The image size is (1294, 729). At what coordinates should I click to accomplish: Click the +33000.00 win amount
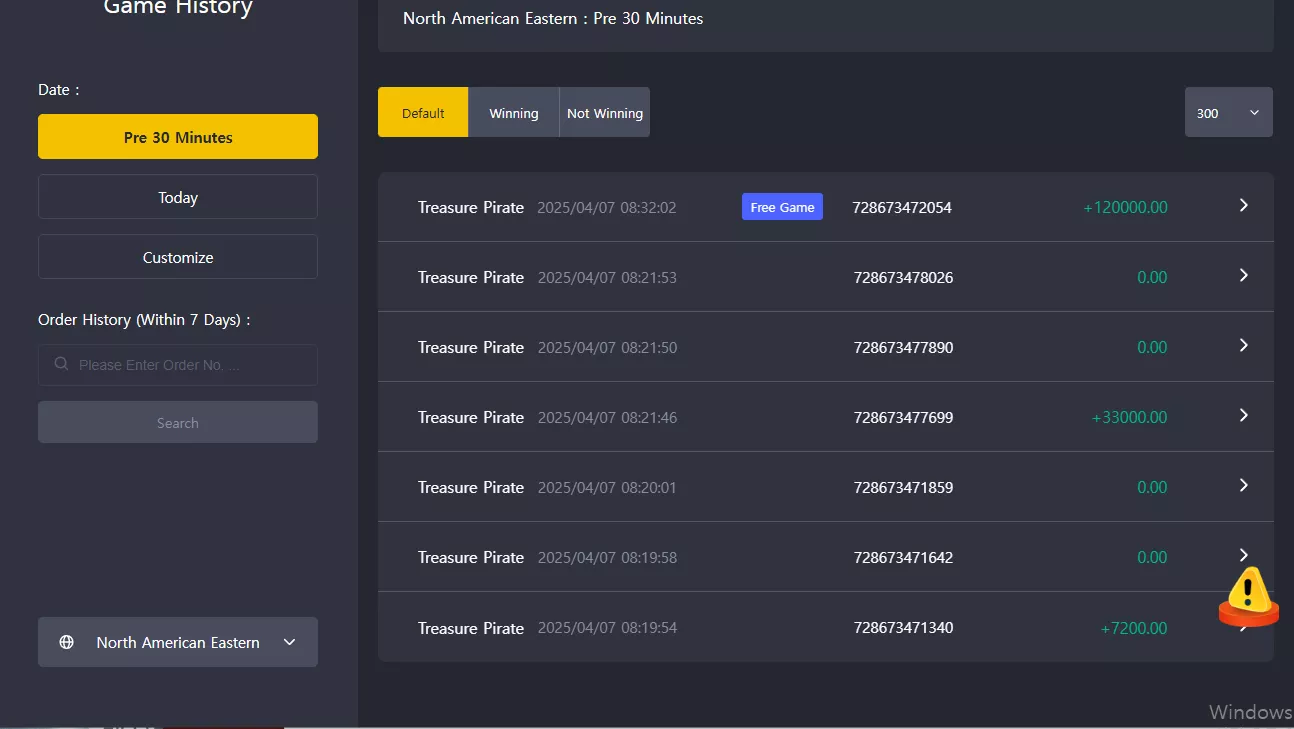[1129, 418]
